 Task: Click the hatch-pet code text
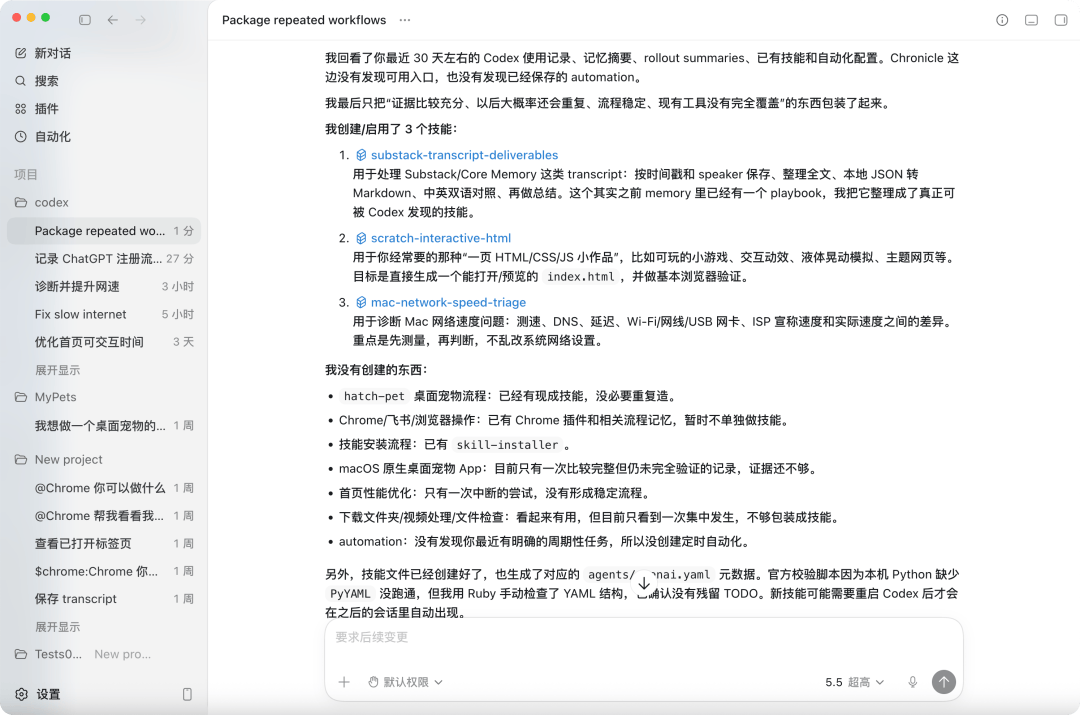click(374, 396)
